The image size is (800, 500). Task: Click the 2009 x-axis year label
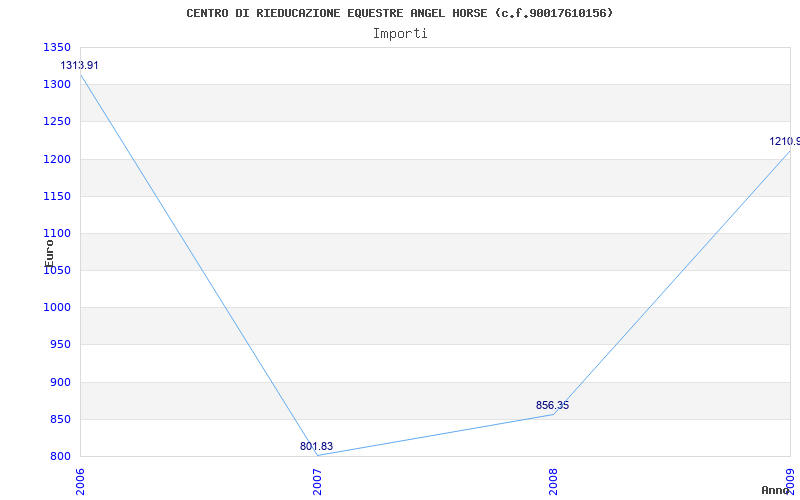click(x=791, y=482)
